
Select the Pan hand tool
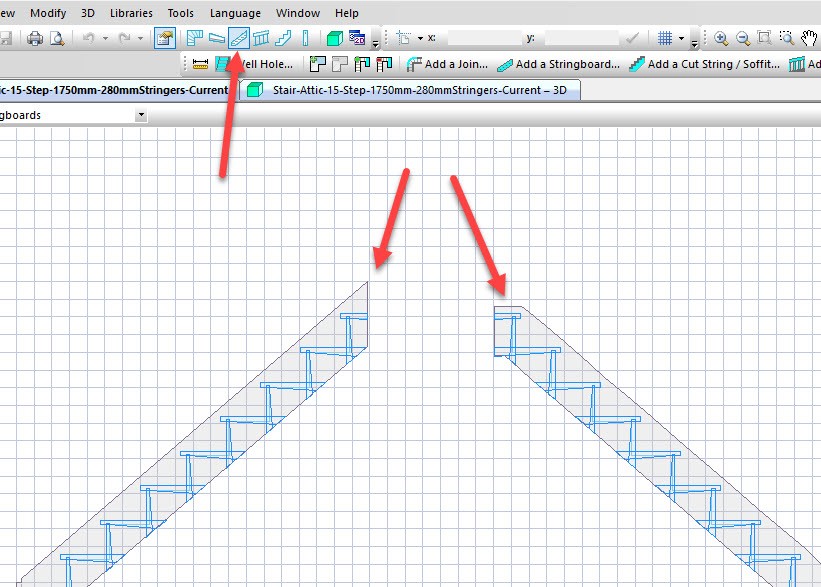(809, 38)
